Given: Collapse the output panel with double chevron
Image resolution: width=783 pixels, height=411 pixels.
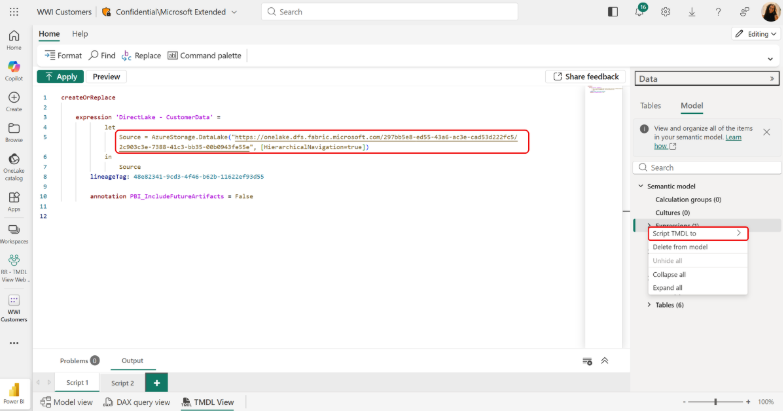Looking at the screenshot, I should tap(604, 361).
